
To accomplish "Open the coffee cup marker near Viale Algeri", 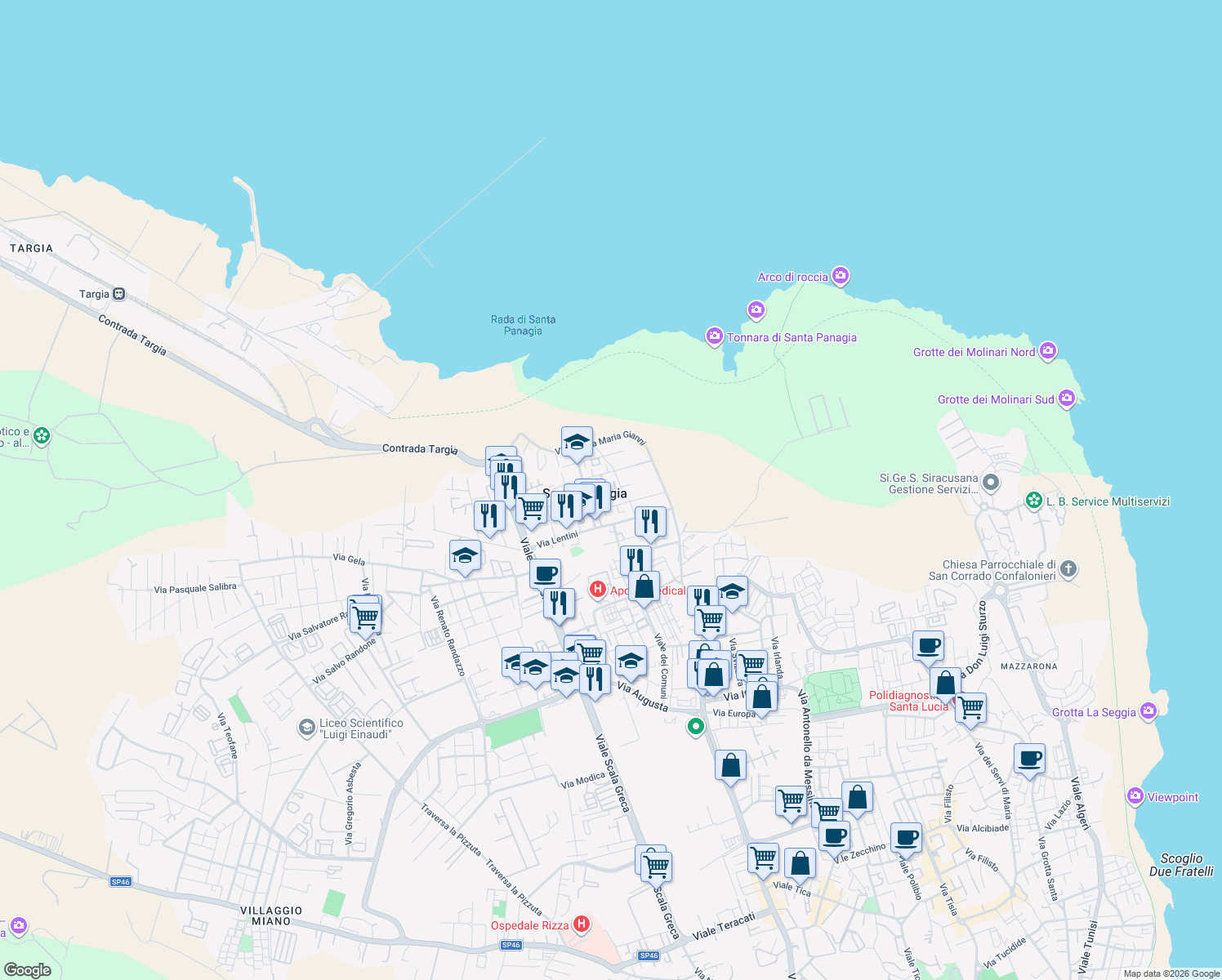I will point(1029,759).
